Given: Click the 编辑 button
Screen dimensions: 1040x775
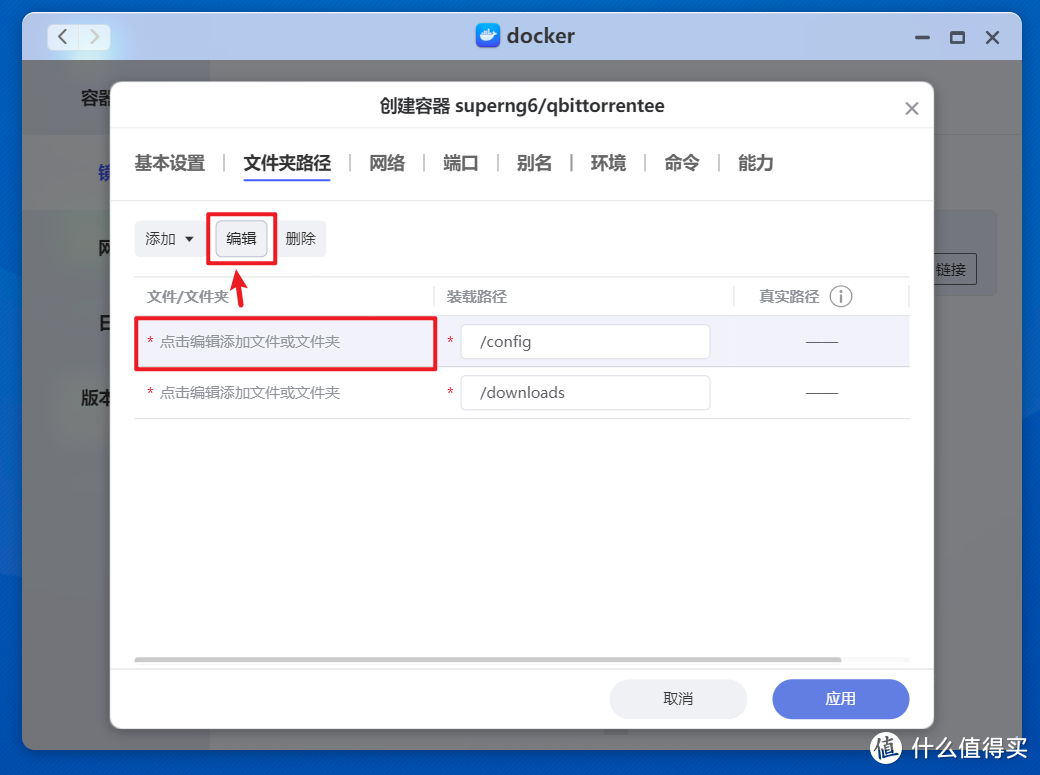Looking at the screenshot, I should tap(241, 238).
